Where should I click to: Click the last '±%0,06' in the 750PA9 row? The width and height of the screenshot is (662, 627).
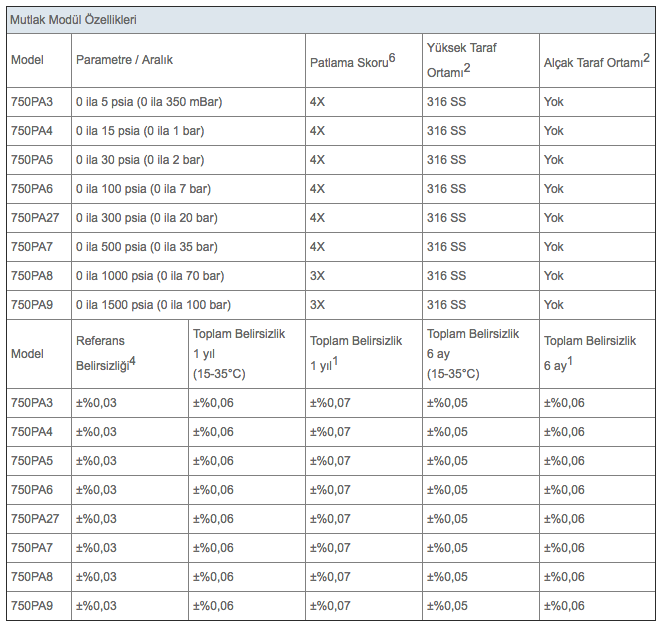click(564, 606)
